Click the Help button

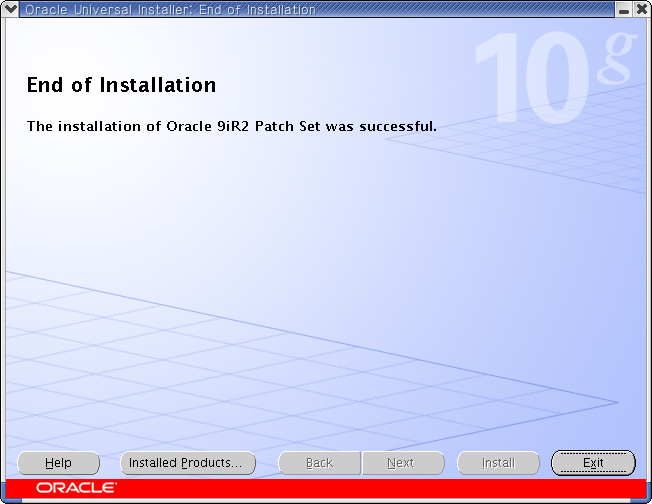[x=58, y=463]
